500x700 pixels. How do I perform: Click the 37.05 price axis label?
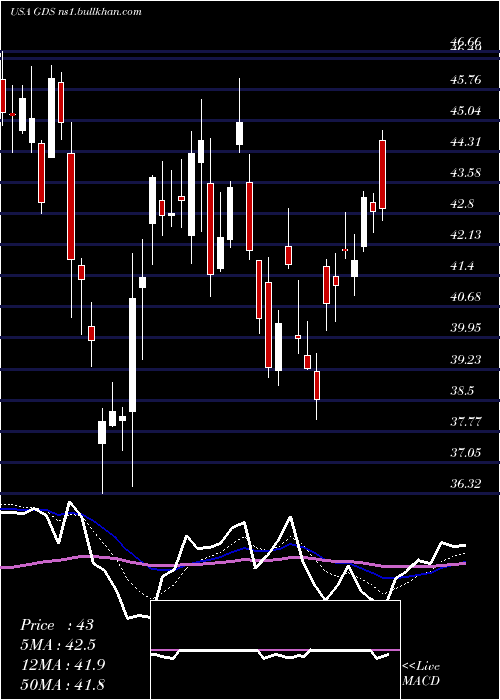tap(466, 453)
